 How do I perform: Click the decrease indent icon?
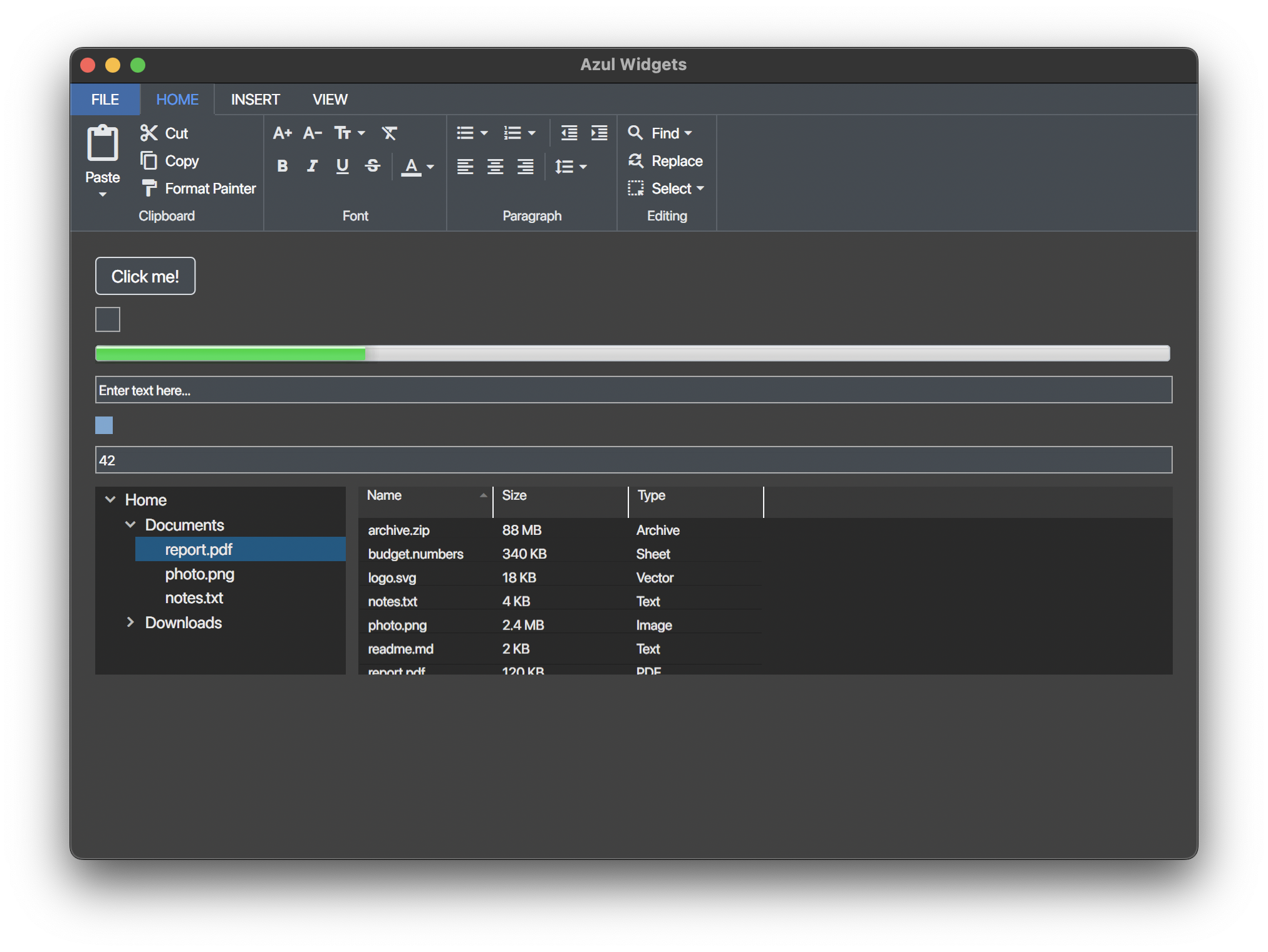coord(569,133)
